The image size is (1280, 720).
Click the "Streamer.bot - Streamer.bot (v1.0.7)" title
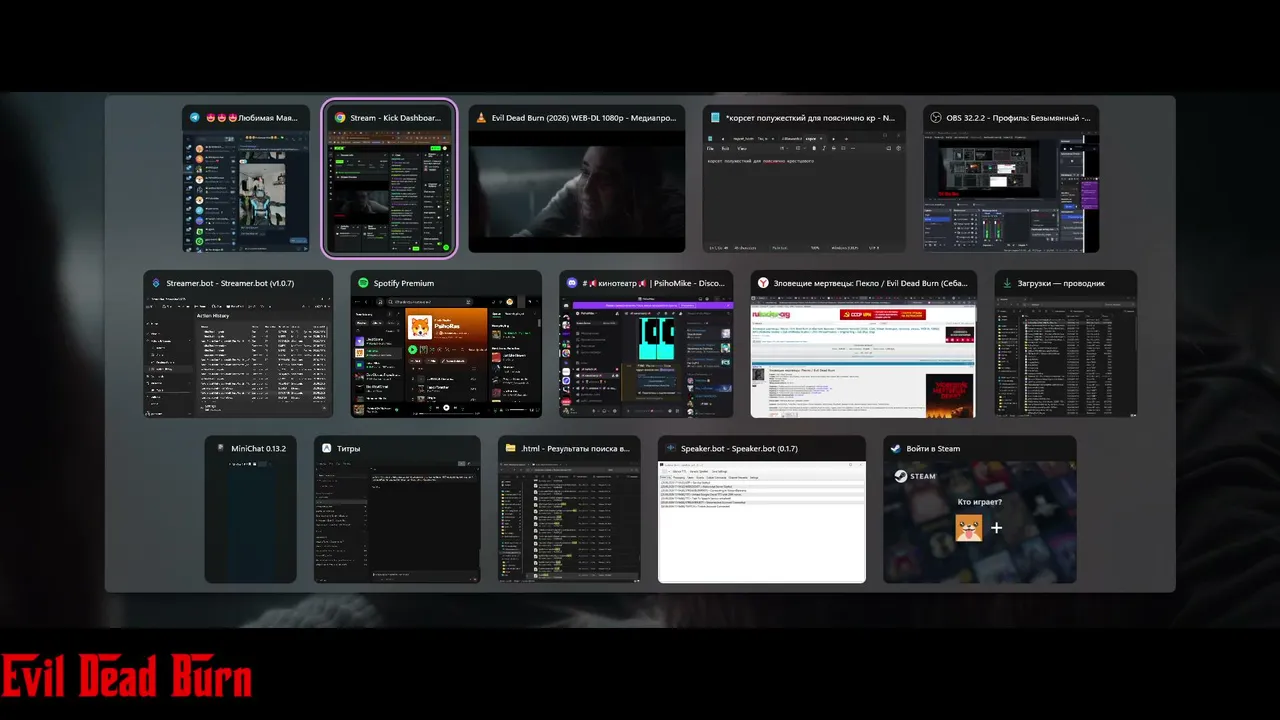point(231,283)
